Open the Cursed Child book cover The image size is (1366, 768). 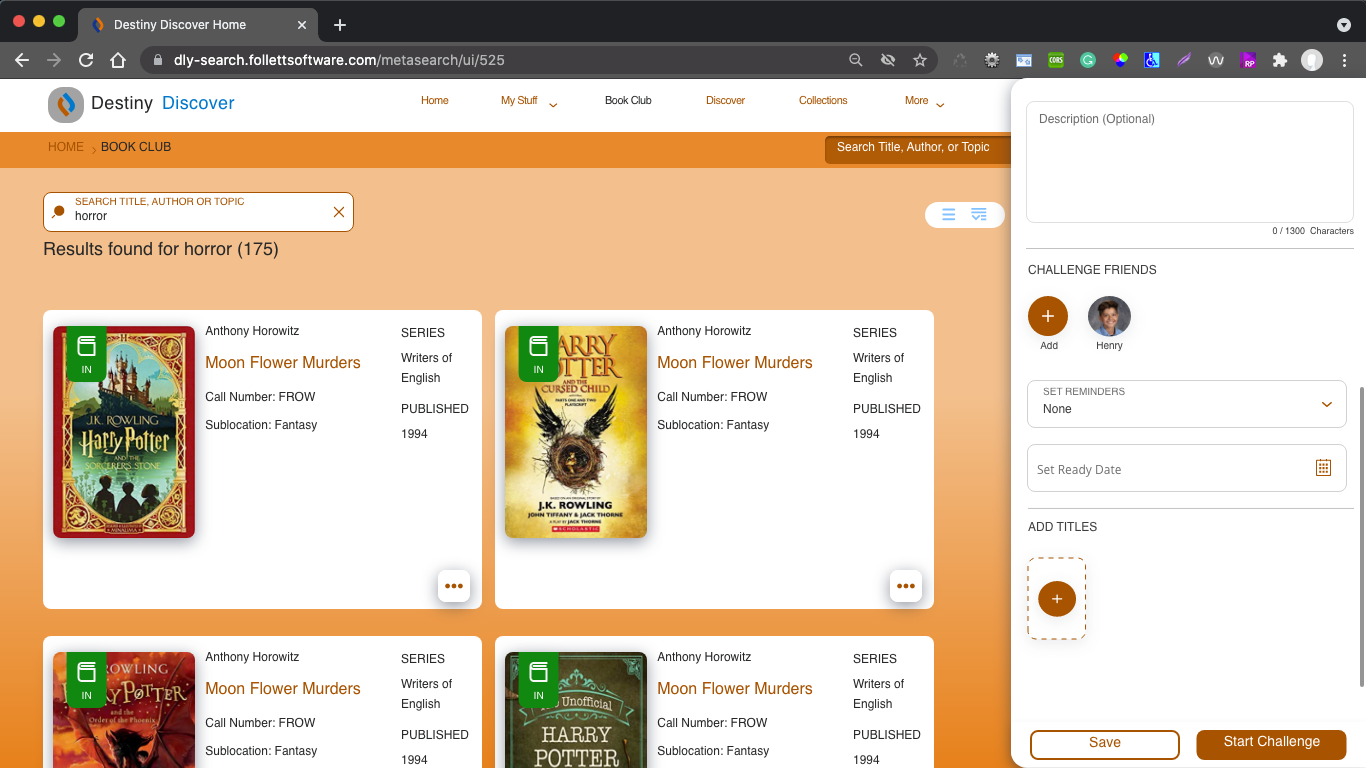click(x=576, y=432)
